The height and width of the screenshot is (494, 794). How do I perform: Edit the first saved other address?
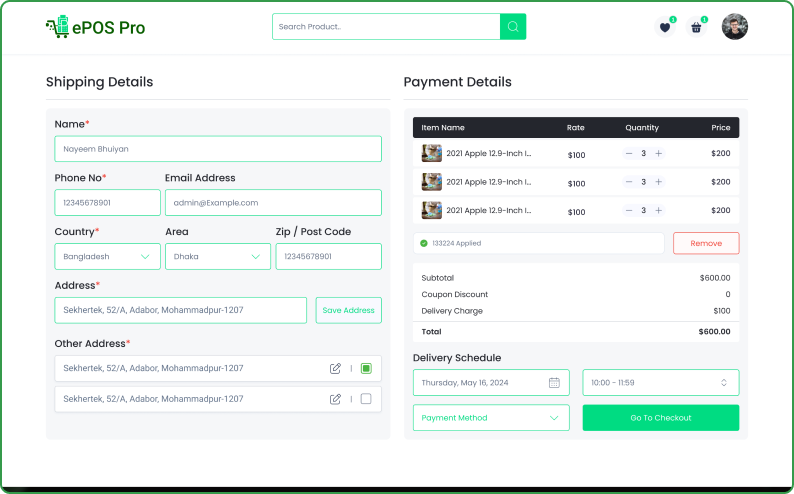[x=335, y=369]
